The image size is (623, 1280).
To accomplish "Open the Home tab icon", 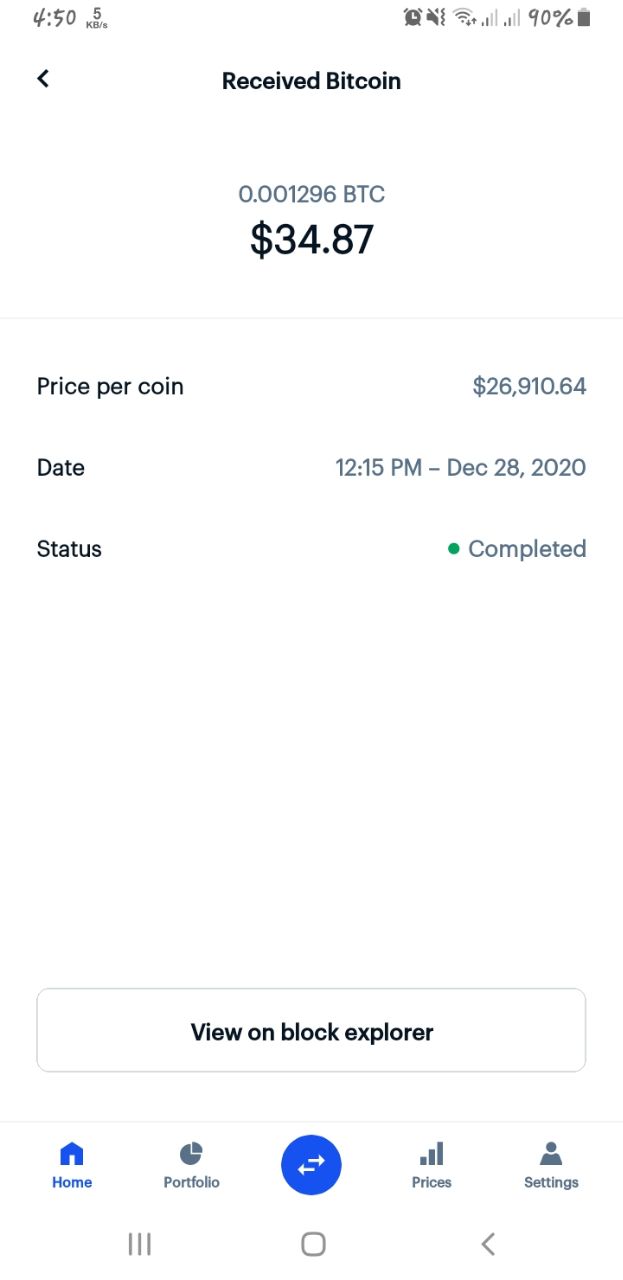I will (72, 1155).
